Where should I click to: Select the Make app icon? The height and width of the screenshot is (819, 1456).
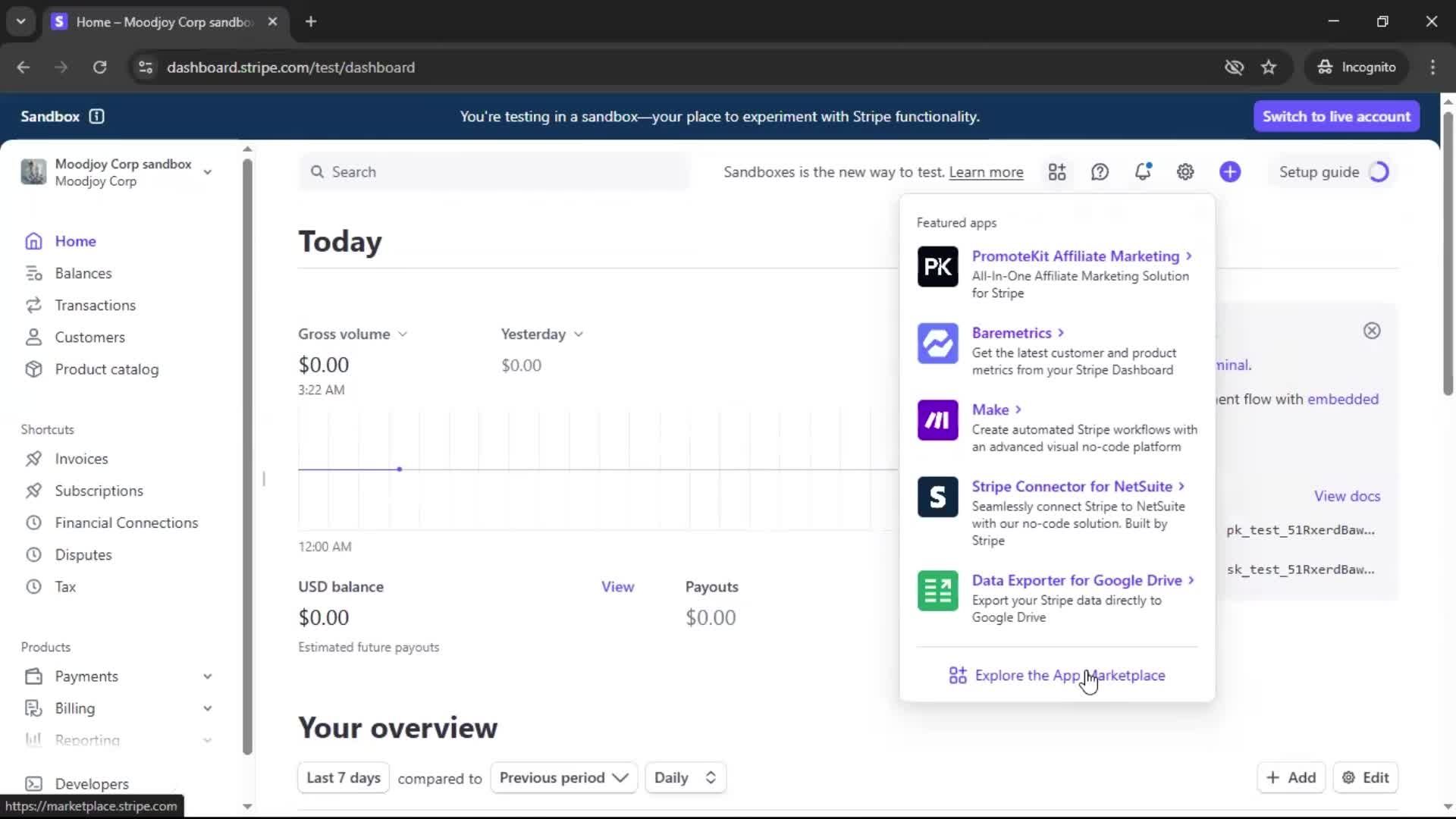[937, 420]
